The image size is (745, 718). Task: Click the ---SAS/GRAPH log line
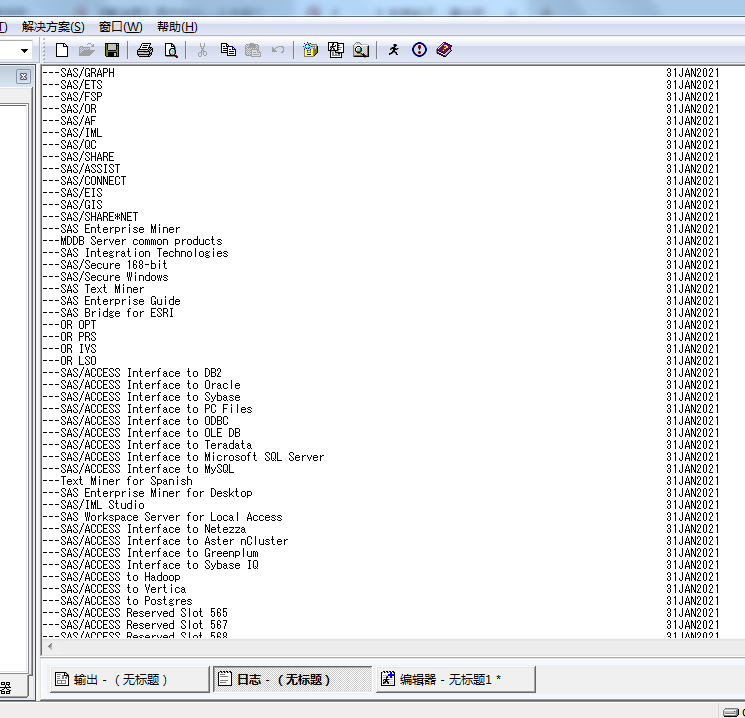[78, 73]
